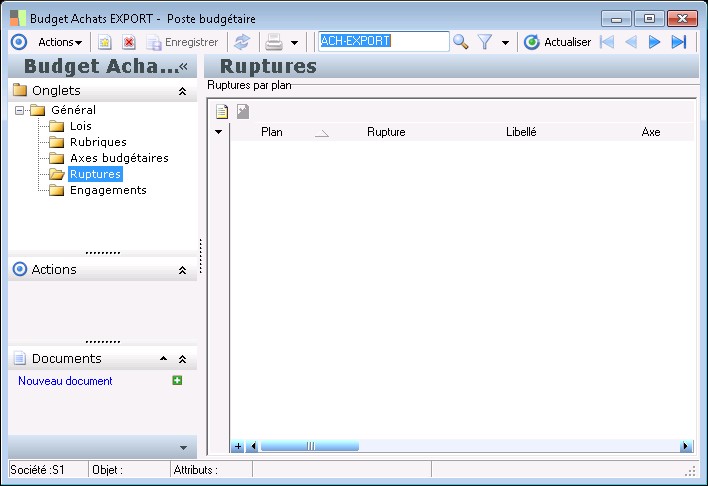The width and height of the screenshot is (708, 486).
Task: Go to the first record
Action: click(x=607, y=42)
